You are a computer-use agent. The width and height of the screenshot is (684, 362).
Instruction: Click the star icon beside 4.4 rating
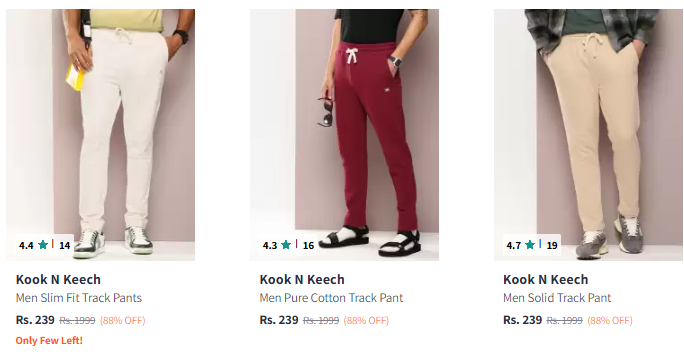click(x=43, y=245)
